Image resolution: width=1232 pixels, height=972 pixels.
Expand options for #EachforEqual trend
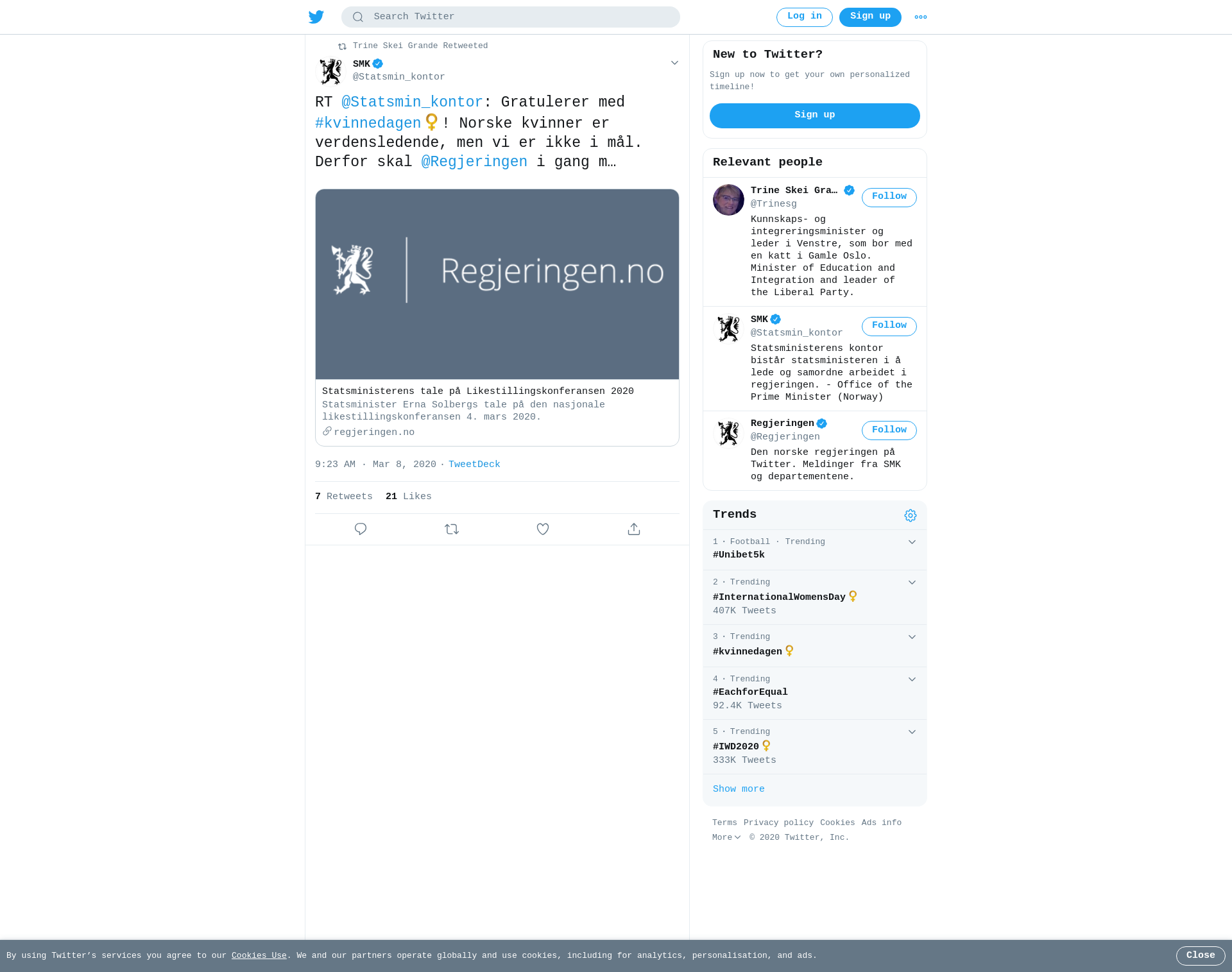(912, 679)
